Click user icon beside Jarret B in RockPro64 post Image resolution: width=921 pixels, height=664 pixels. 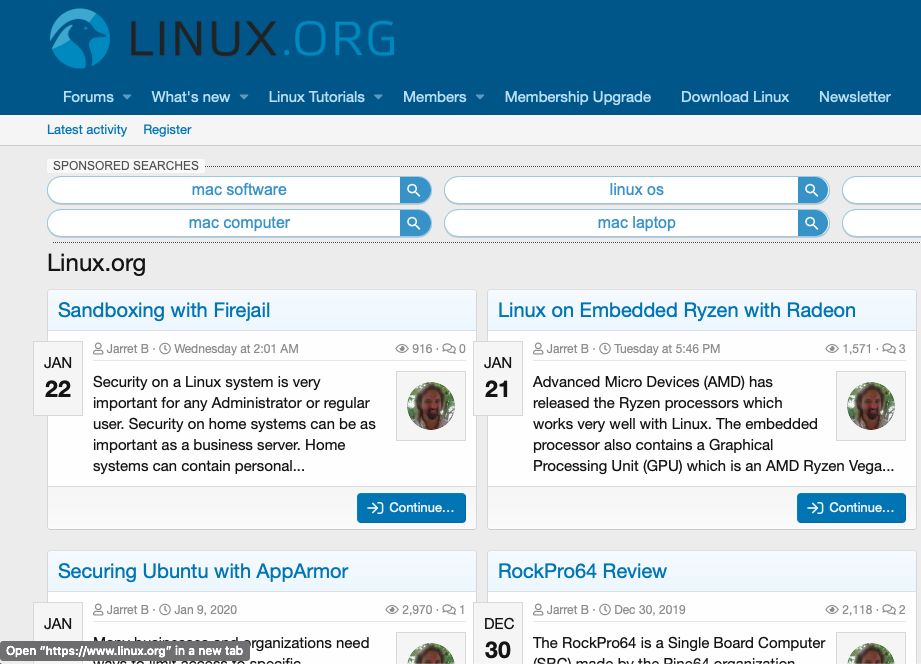tap(538, 610)
